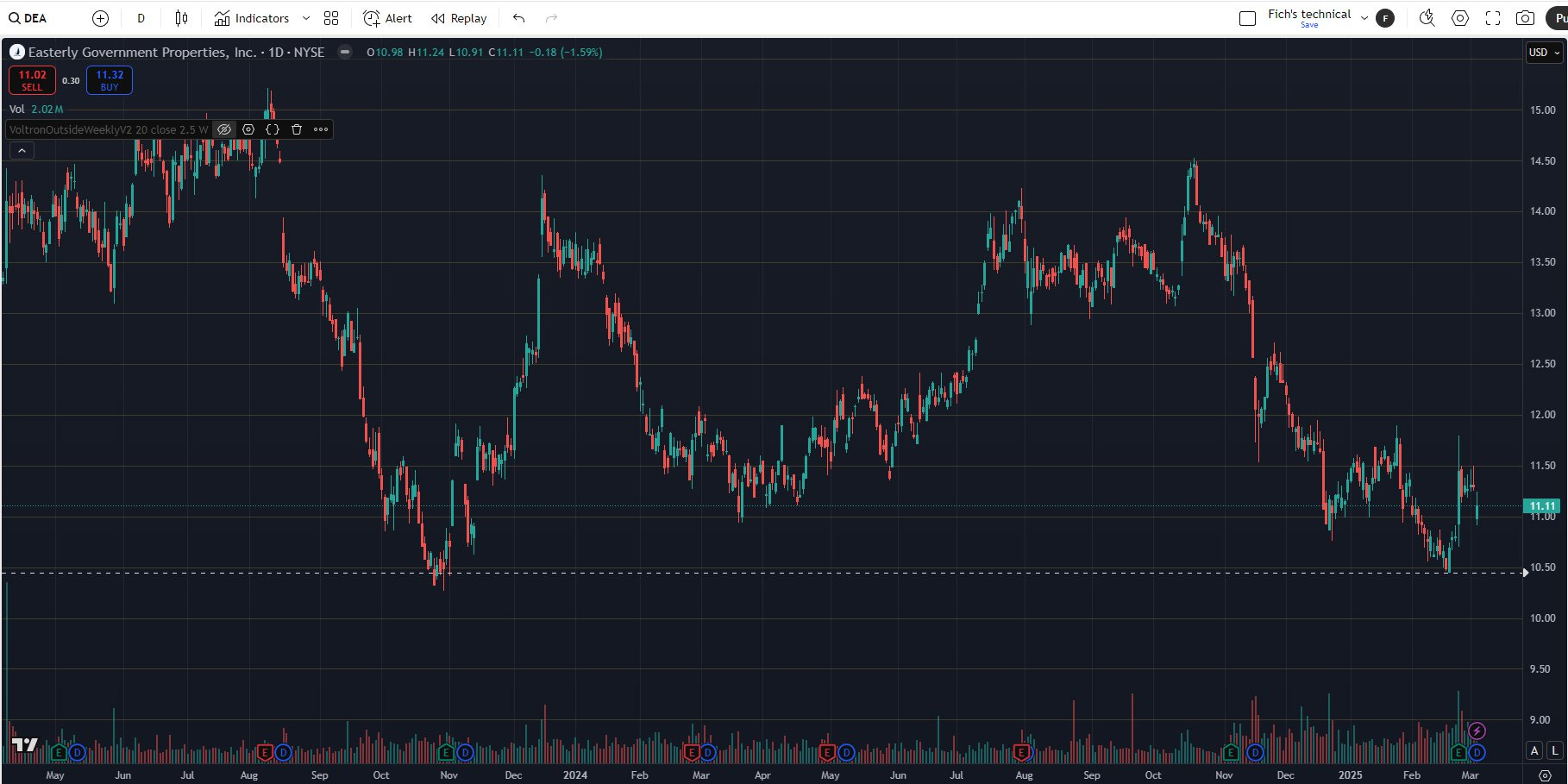1568x784 pixels.
Task: Take a chart snapshot with camera icon
Action: [x=1525, y=18]
